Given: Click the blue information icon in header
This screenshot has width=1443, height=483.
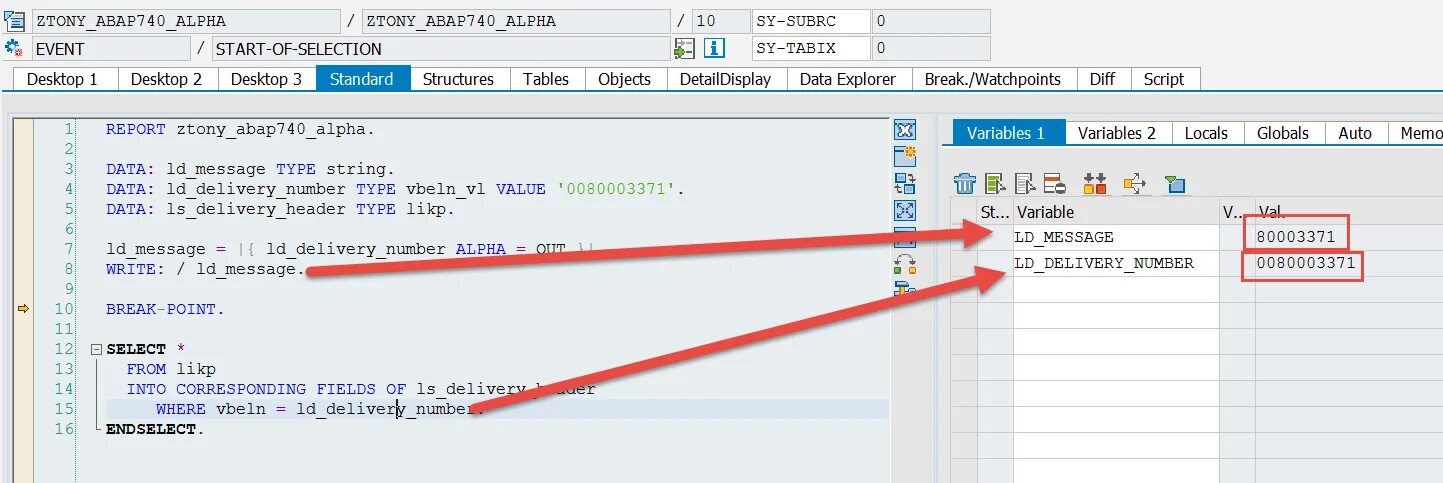Looking at the screenshot, I should click(714, 48).
